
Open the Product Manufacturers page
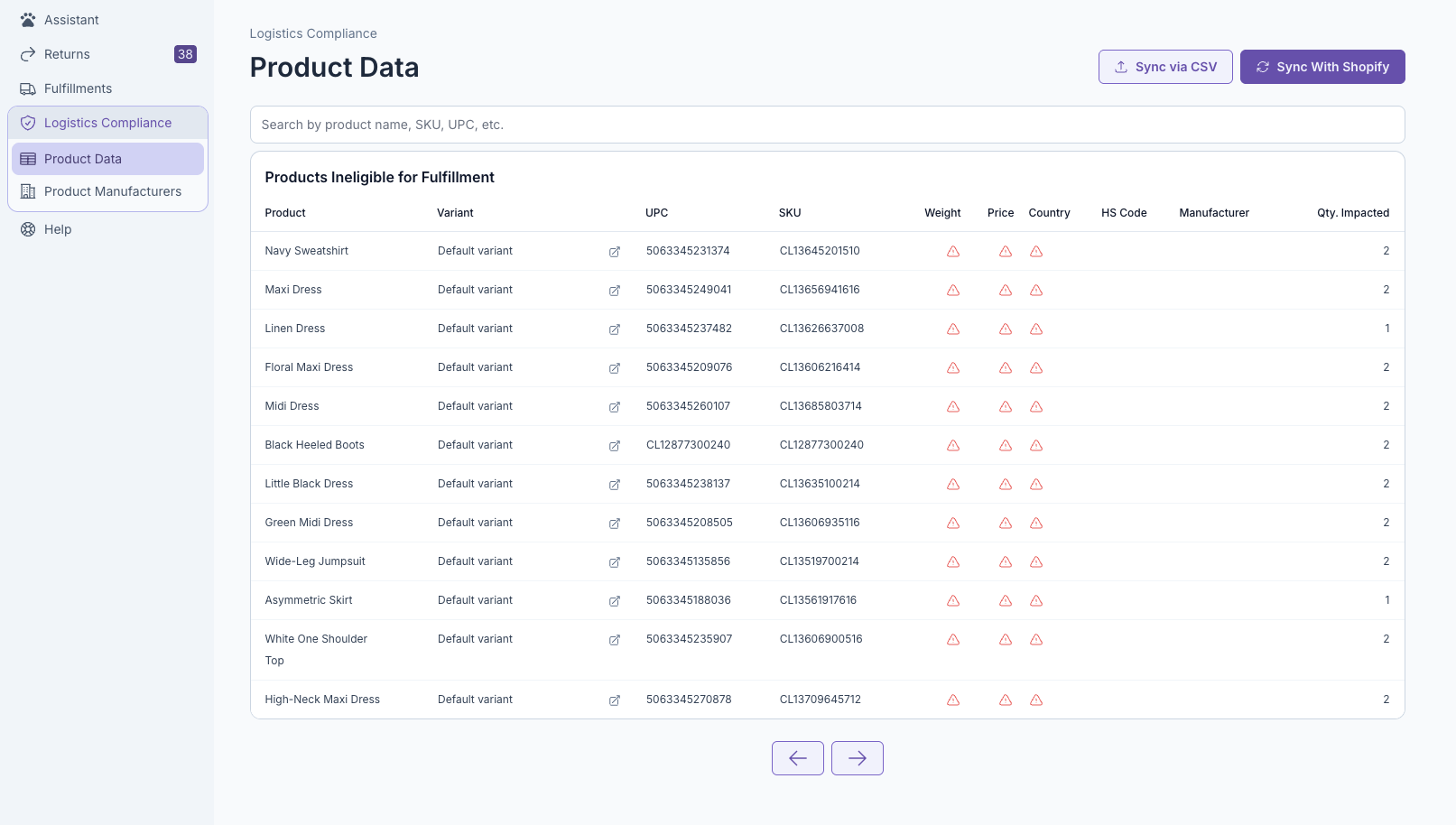112,191
